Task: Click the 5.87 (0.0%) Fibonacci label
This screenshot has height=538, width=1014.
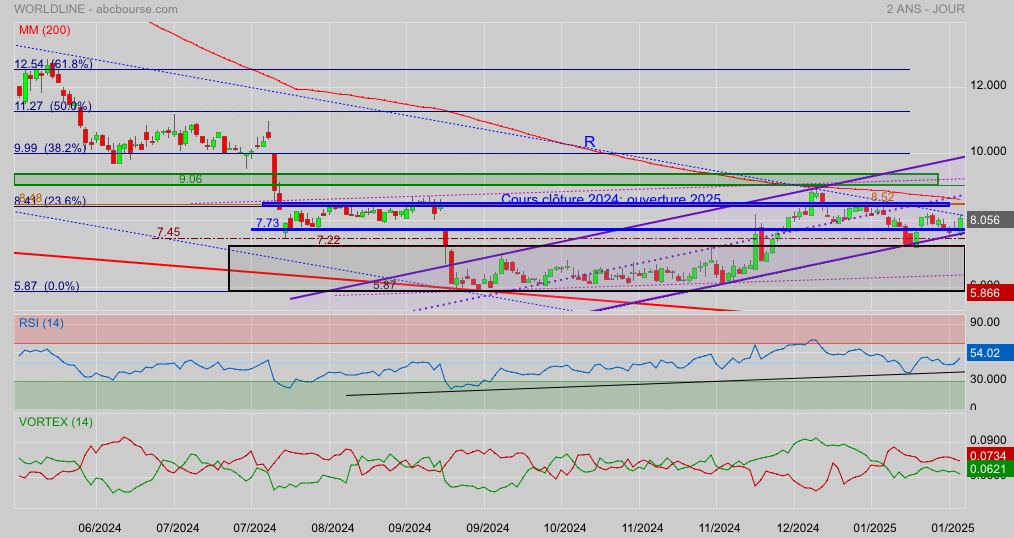Action: pos(47,286)
